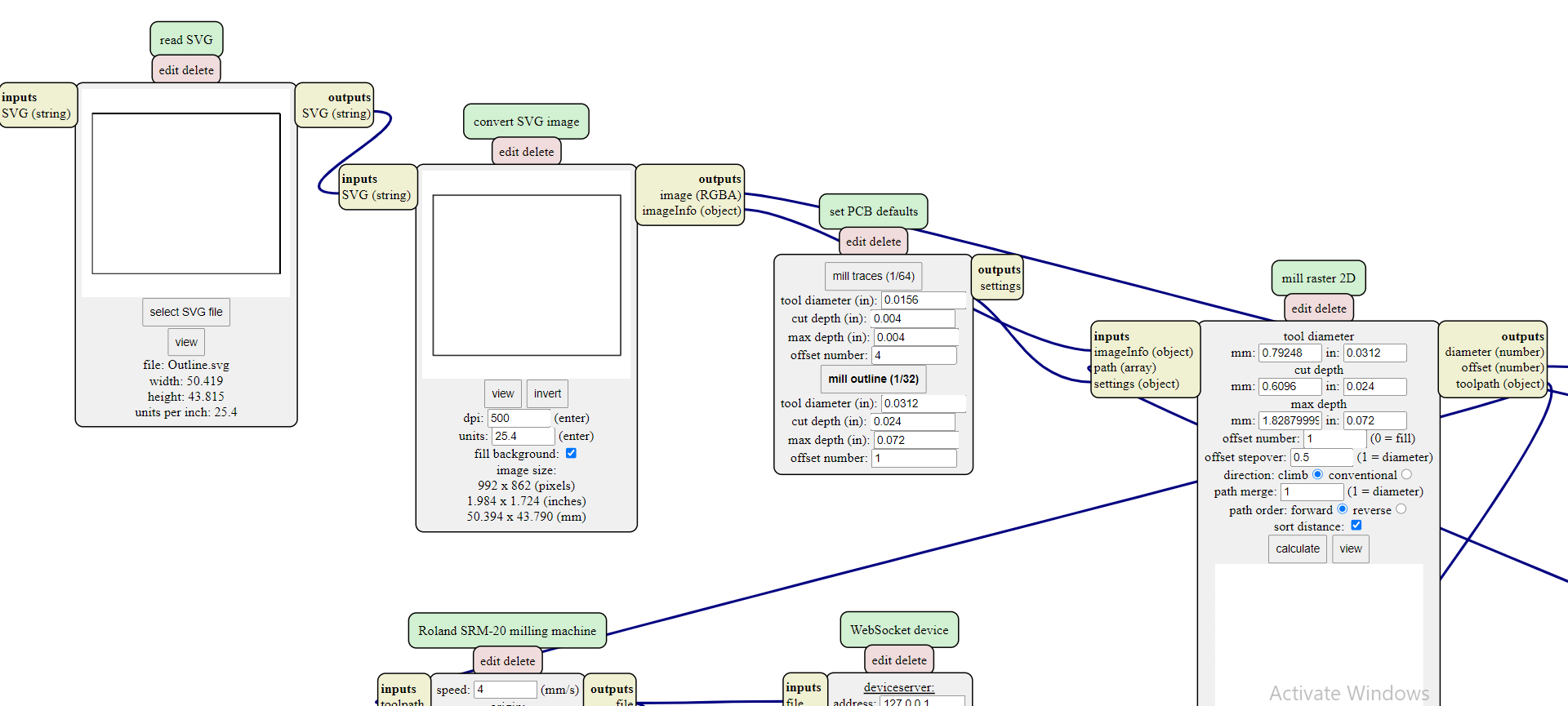The height and width of the screenshot is (706, 1568).
Task: Click convert SVG input port 'SVG (string)'
Action: pos(376,195)
